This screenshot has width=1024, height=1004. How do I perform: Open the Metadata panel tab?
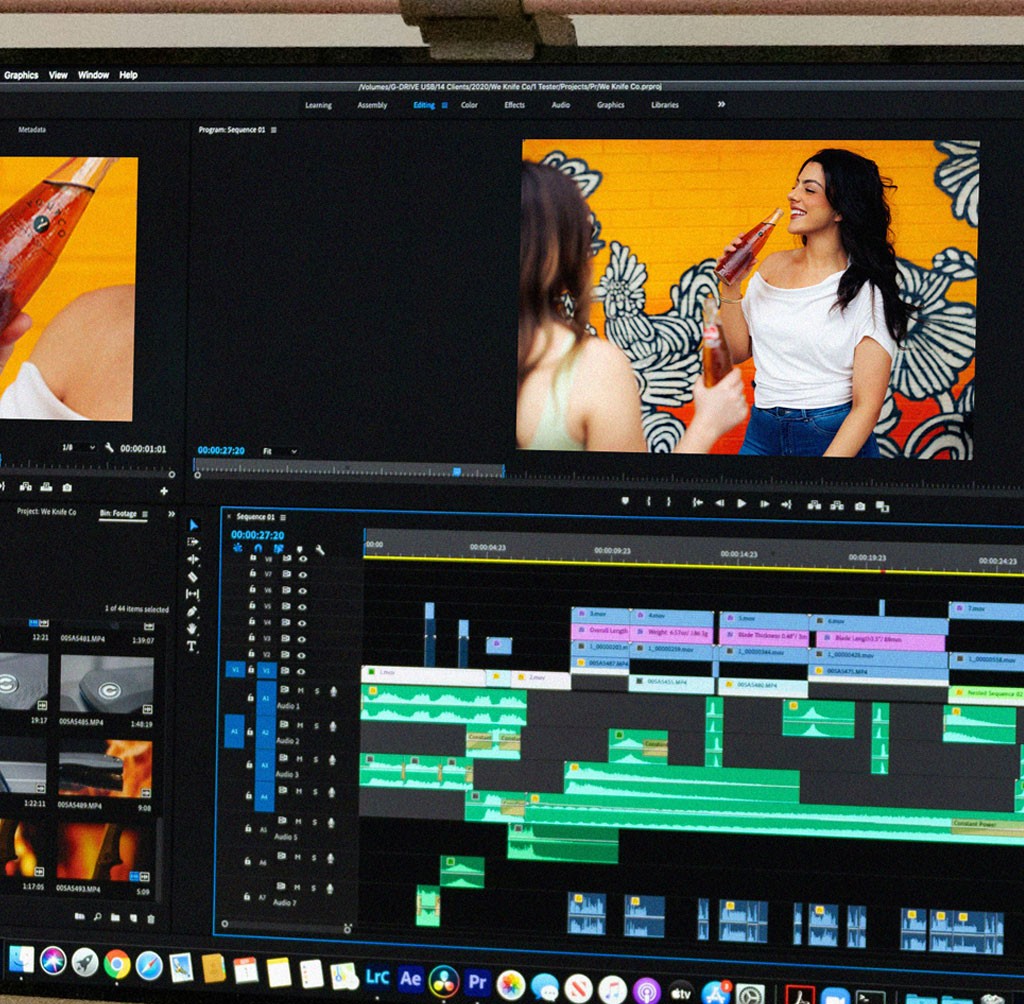32,129
